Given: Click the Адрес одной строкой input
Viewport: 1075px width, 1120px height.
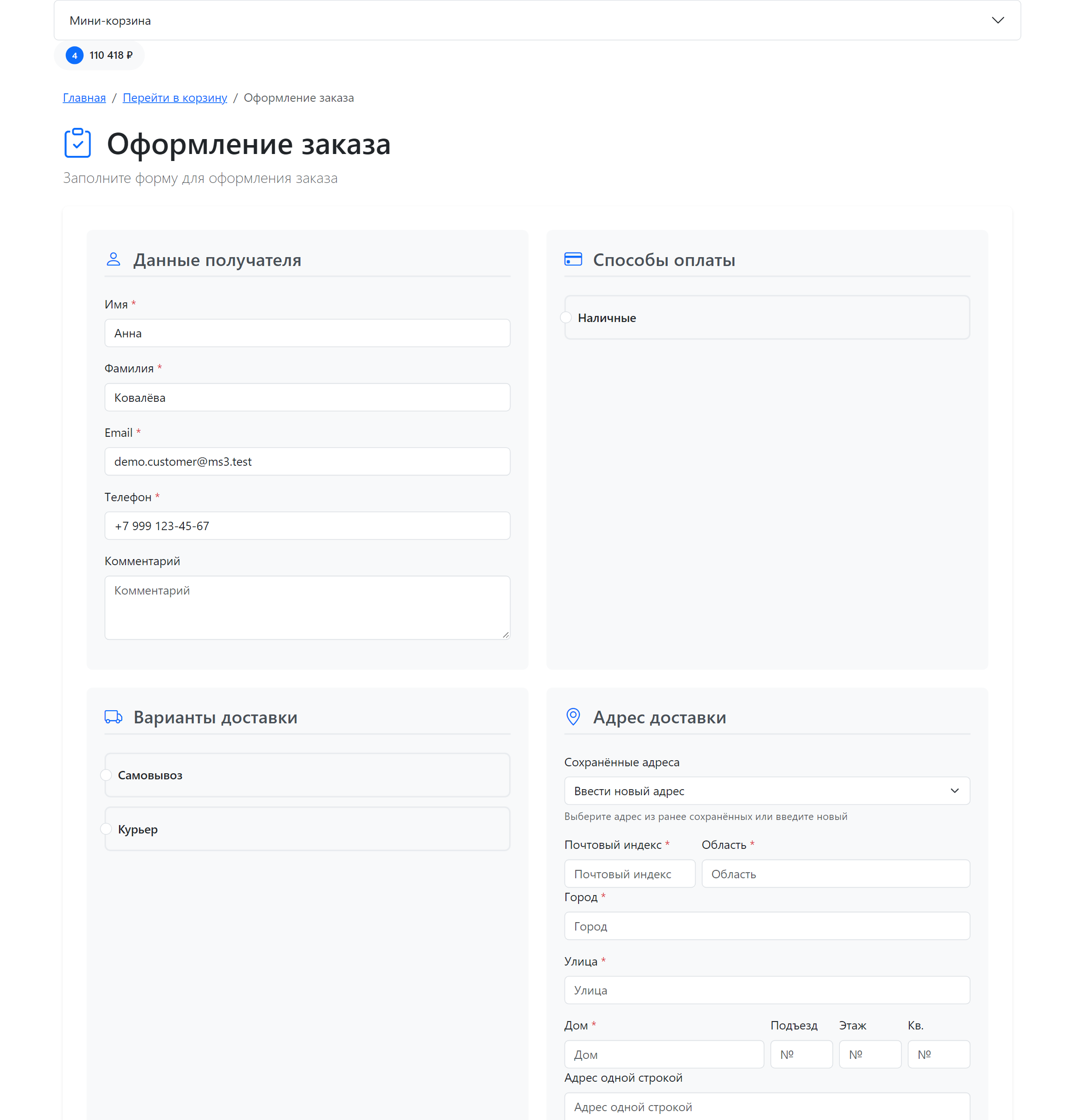Looking at the screenshot, I should (767, 1107).
